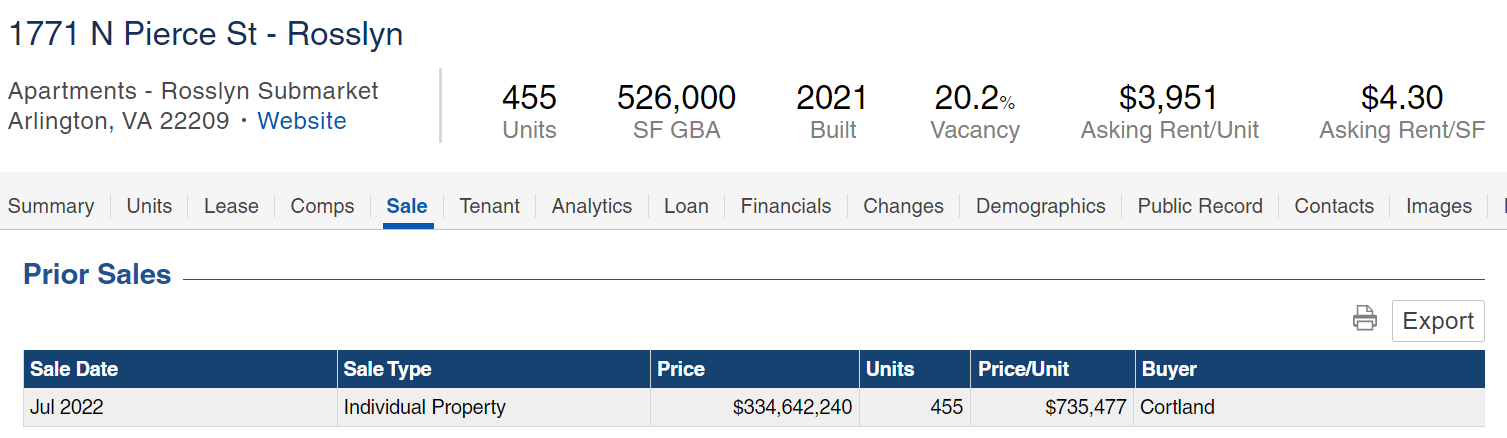The image size is (1507, 438).
Task: Select the Comps tab
Action: pos(322,206)
